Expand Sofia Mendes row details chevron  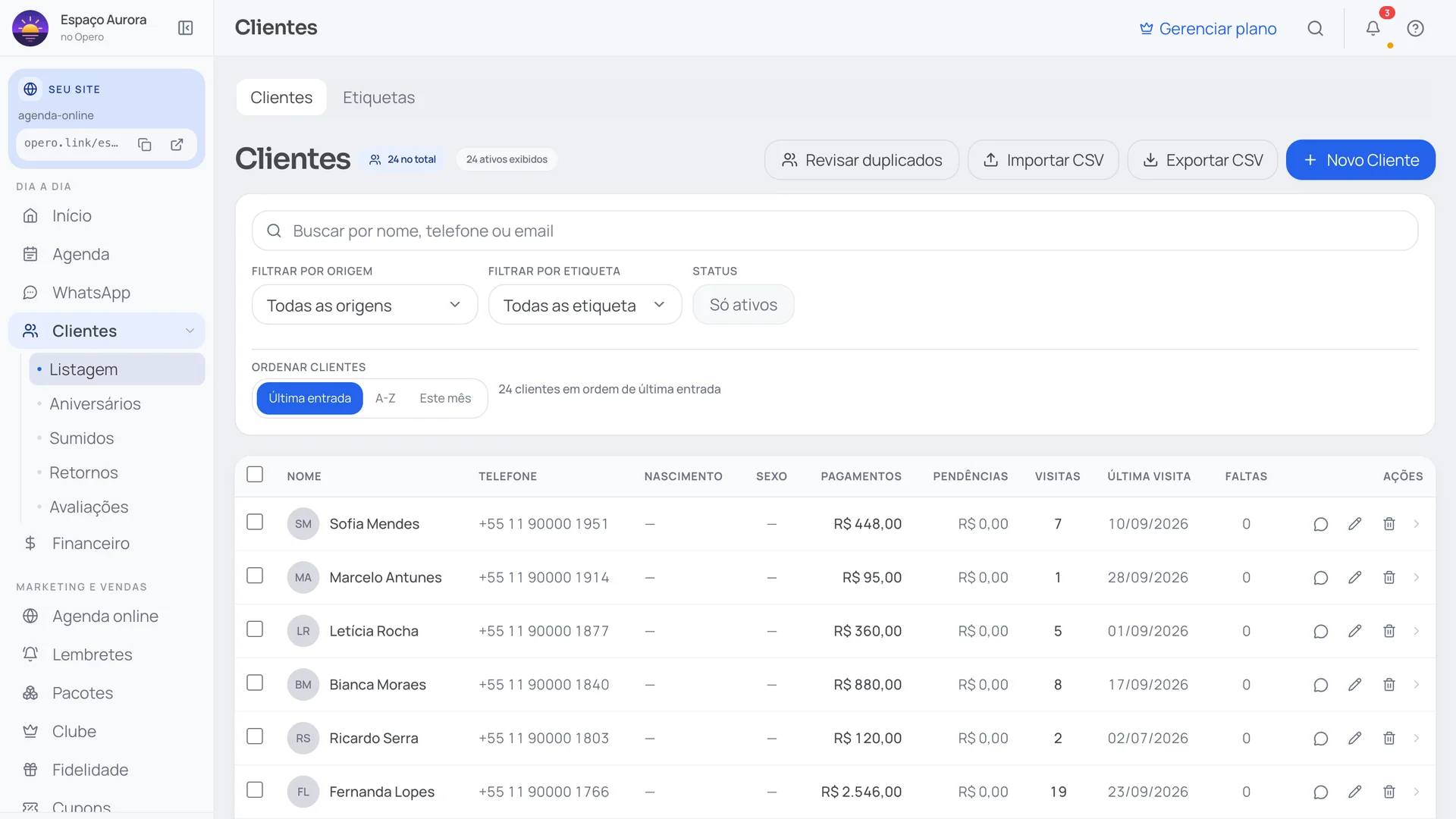click(1417, 524)
